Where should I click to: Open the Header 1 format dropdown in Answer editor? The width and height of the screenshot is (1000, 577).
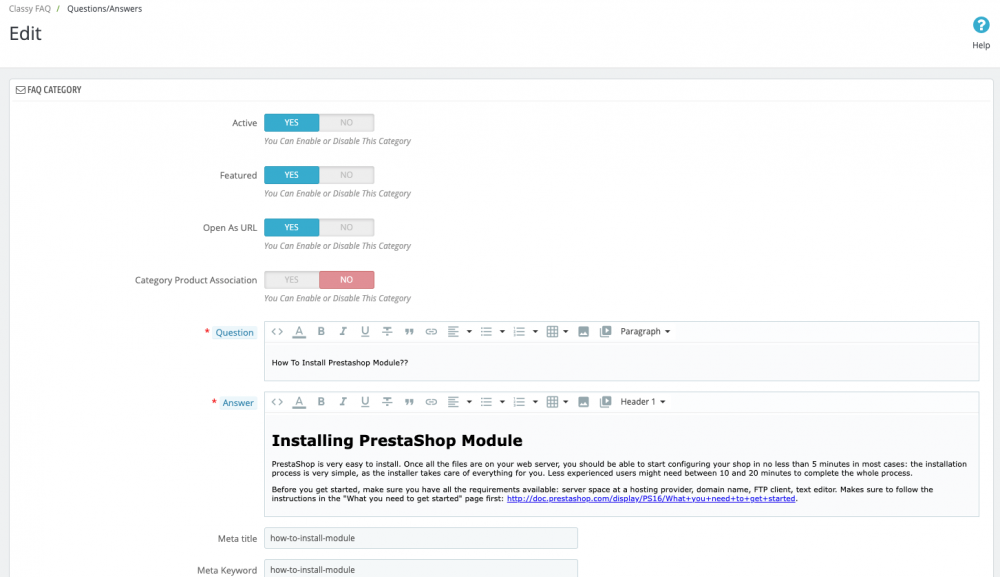[640, 401]
